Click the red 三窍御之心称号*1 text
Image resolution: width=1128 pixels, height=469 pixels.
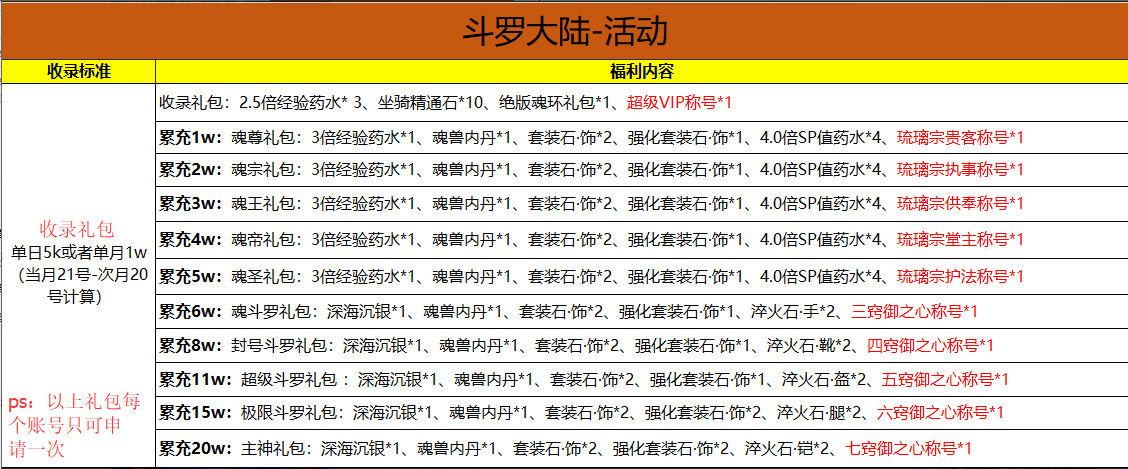914,312
